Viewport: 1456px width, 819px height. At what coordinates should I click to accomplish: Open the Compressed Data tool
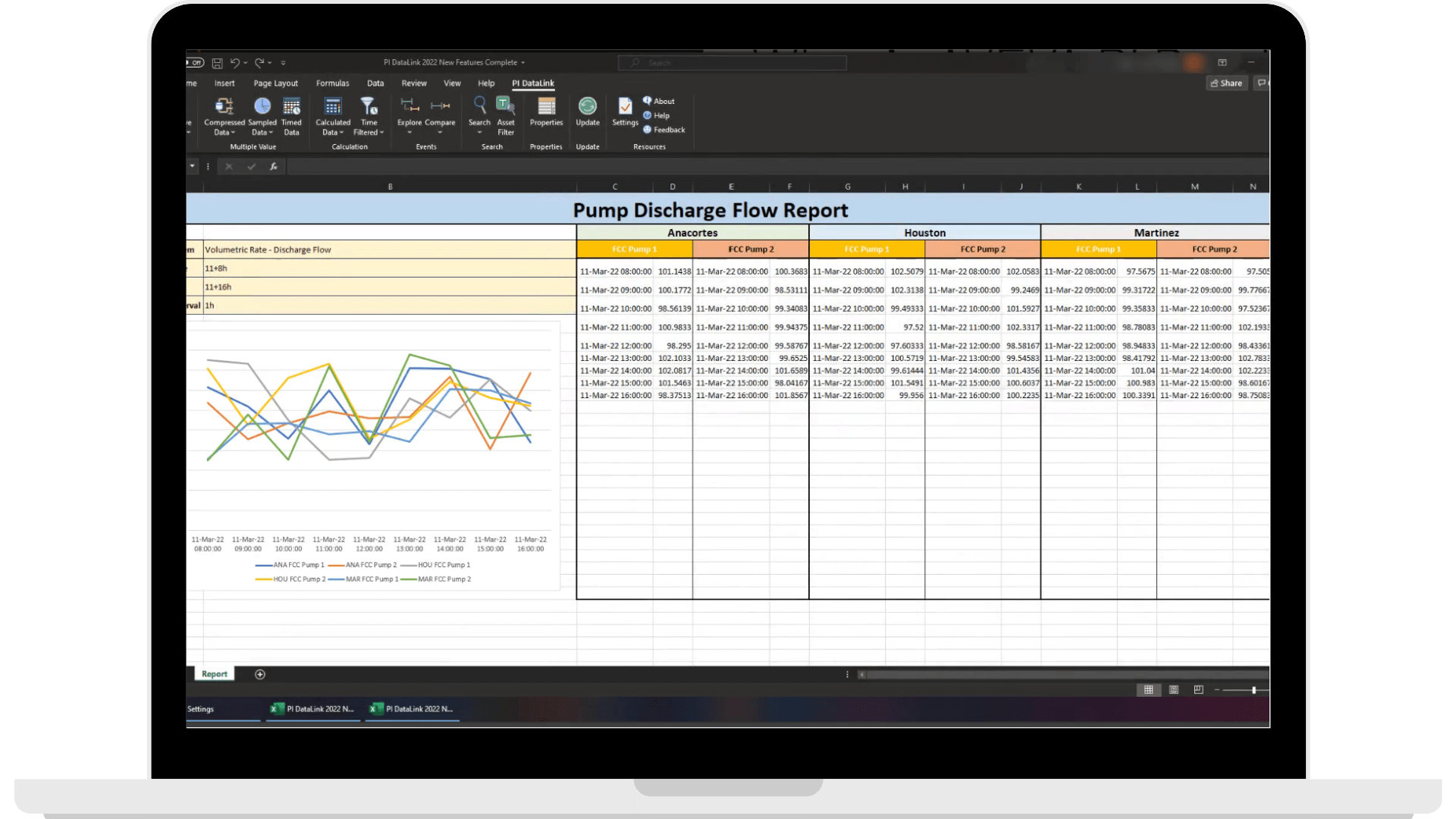pos(224,114)
